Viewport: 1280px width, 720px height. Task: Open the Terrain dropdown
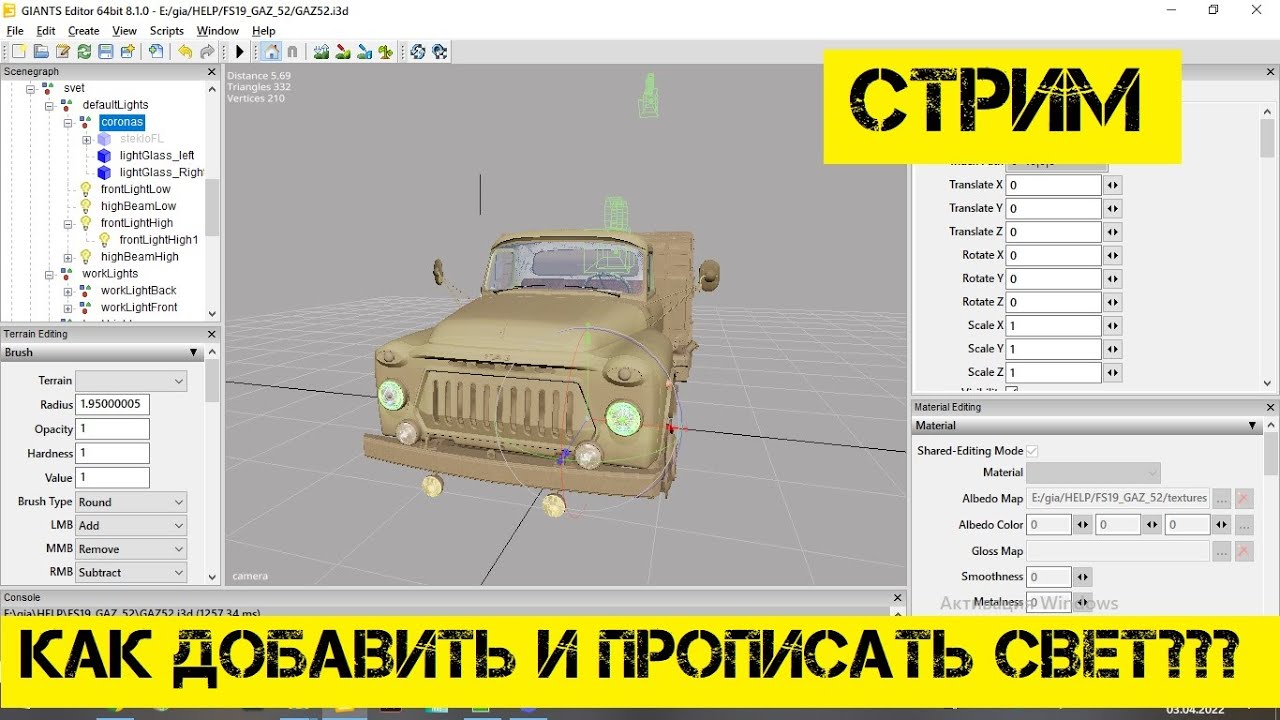[131, 381]
